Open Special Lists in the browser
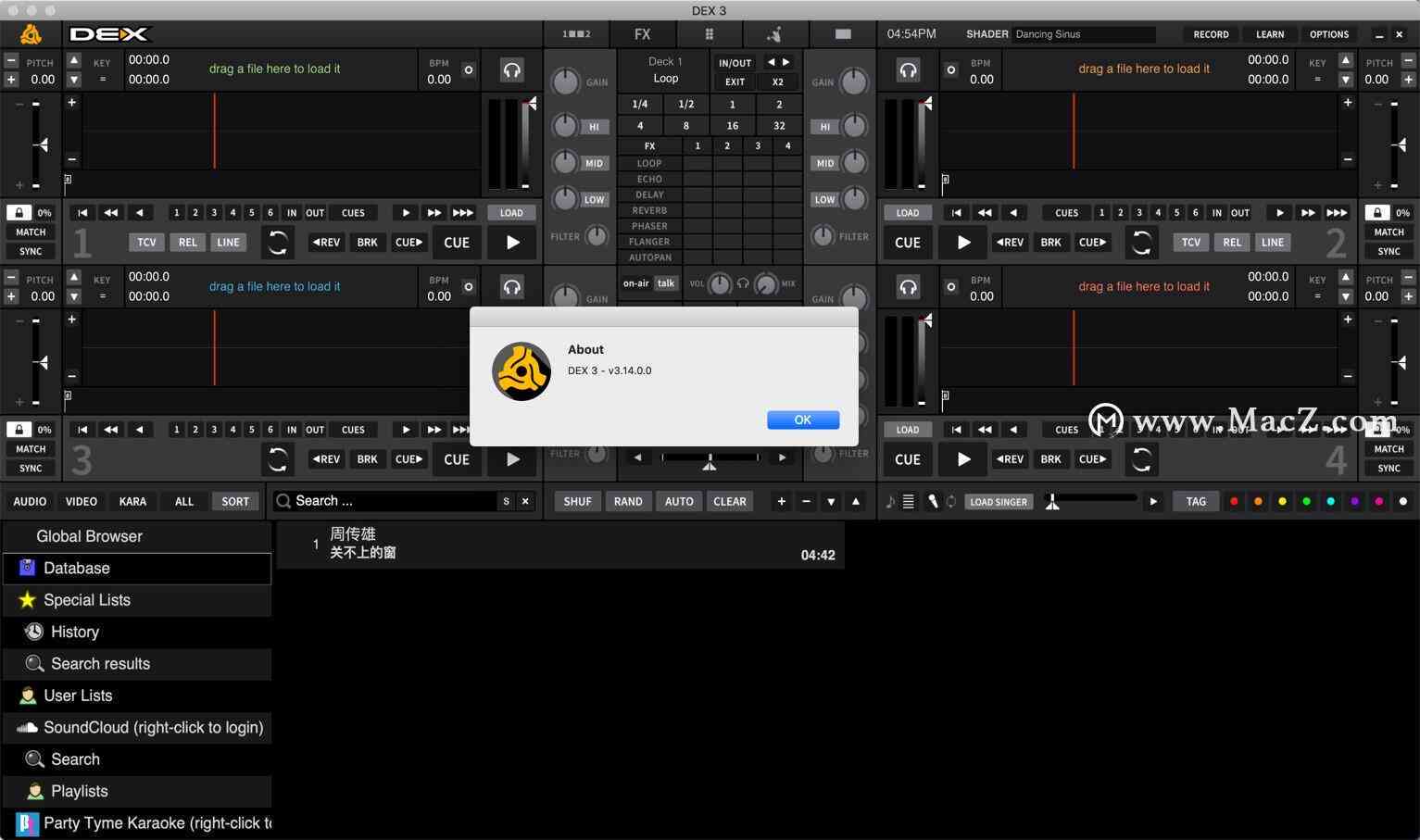Viewport: 1420px width, 840px height. 137,600
